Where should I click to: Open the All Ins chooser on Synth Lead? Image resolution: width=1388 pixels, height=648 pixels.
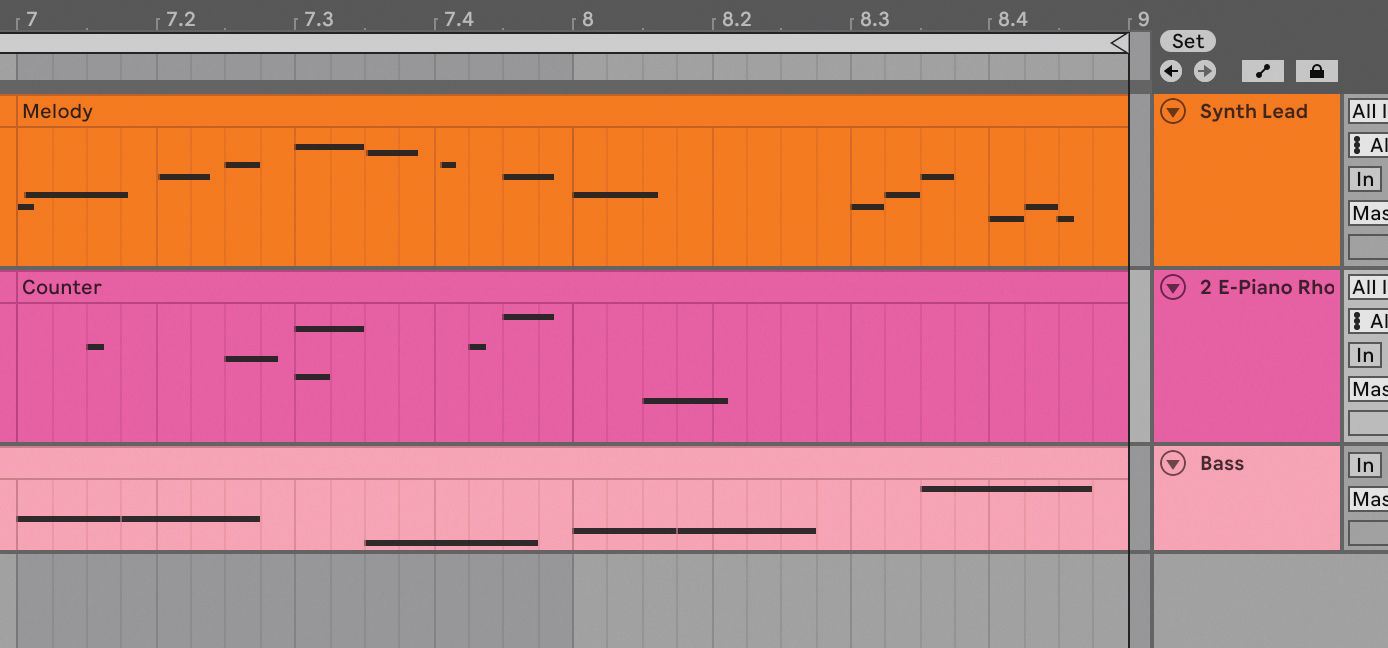pyautogui.click(x=1368, y=111)
